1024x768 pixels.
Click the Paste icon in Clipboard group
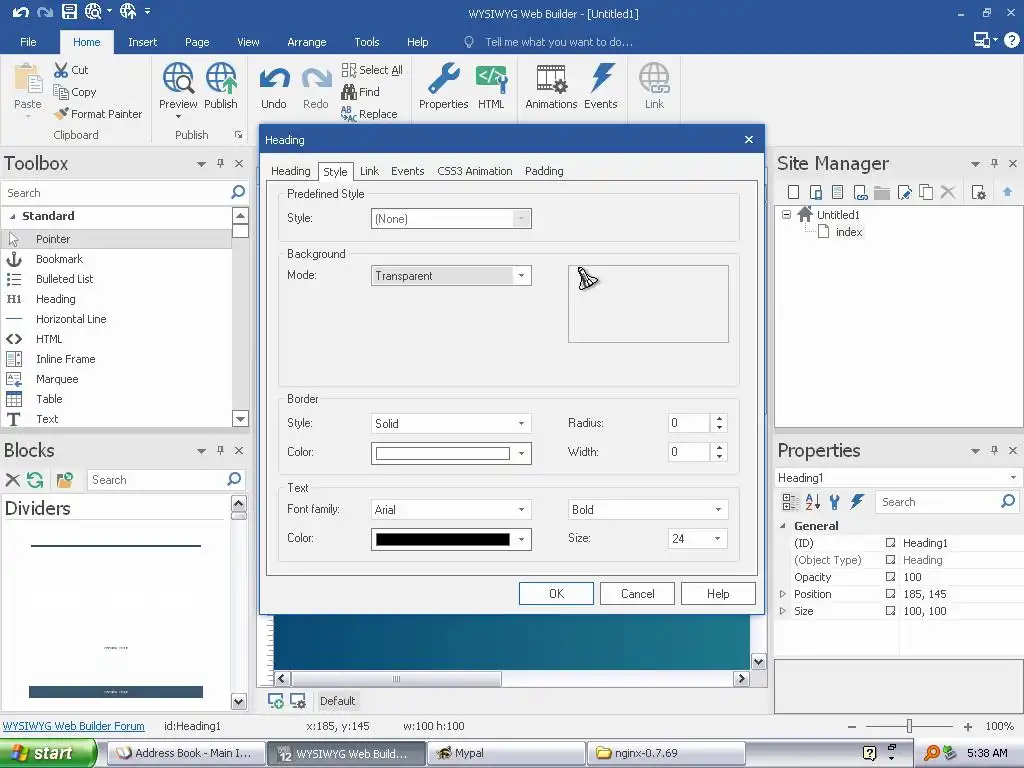28,80
